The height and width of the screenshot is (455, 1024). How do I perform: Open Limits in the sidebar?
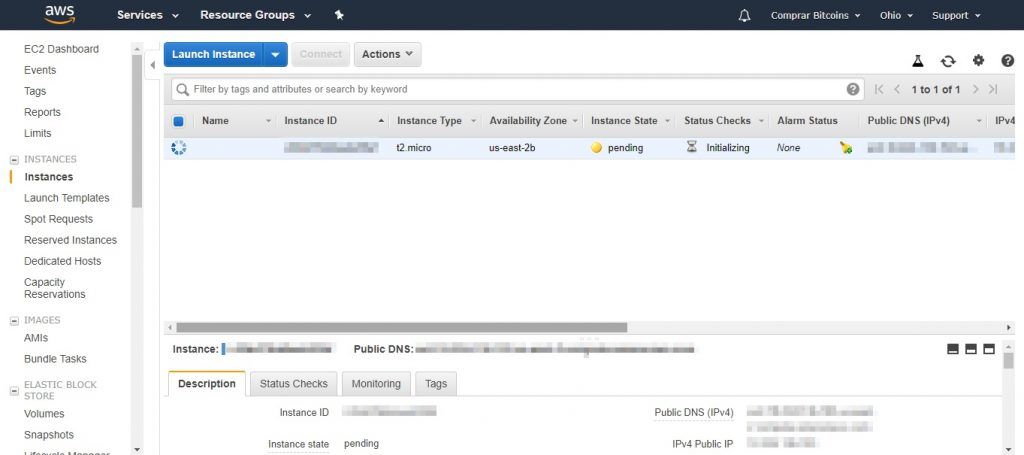[x=37, y=133]
